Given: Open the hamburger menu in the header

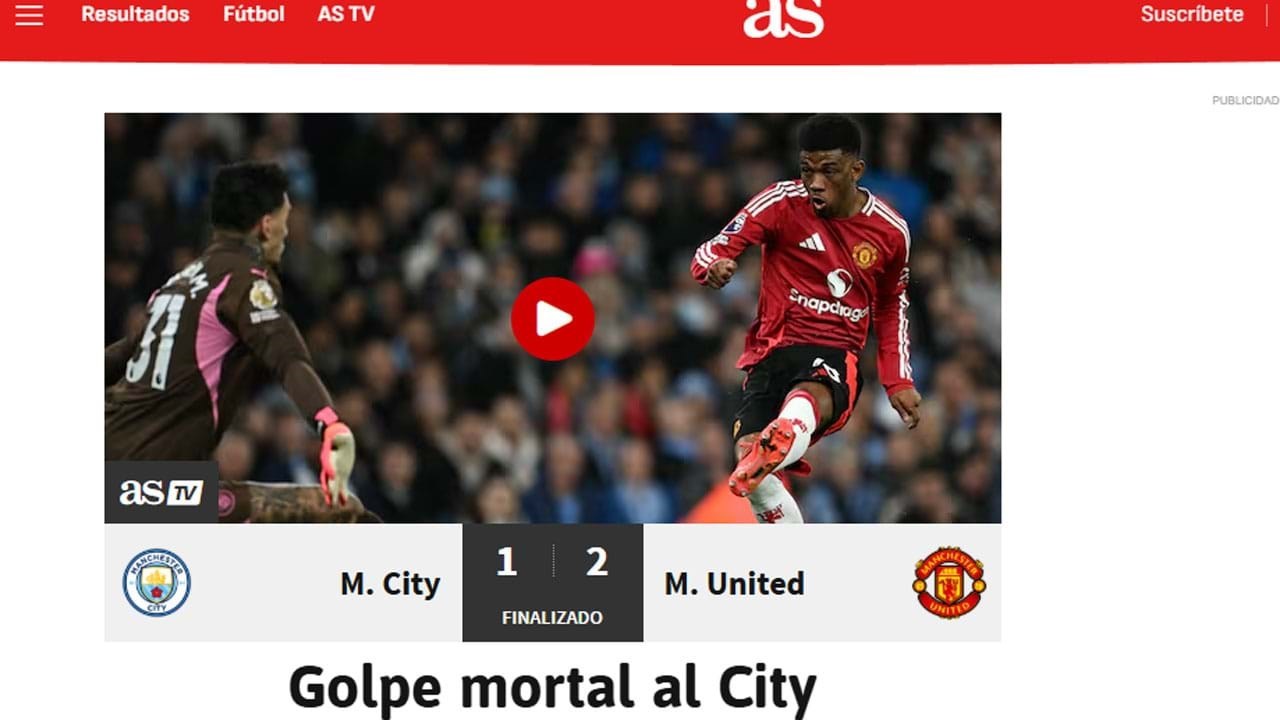Looking at the screenshot, I should (29, 15).
